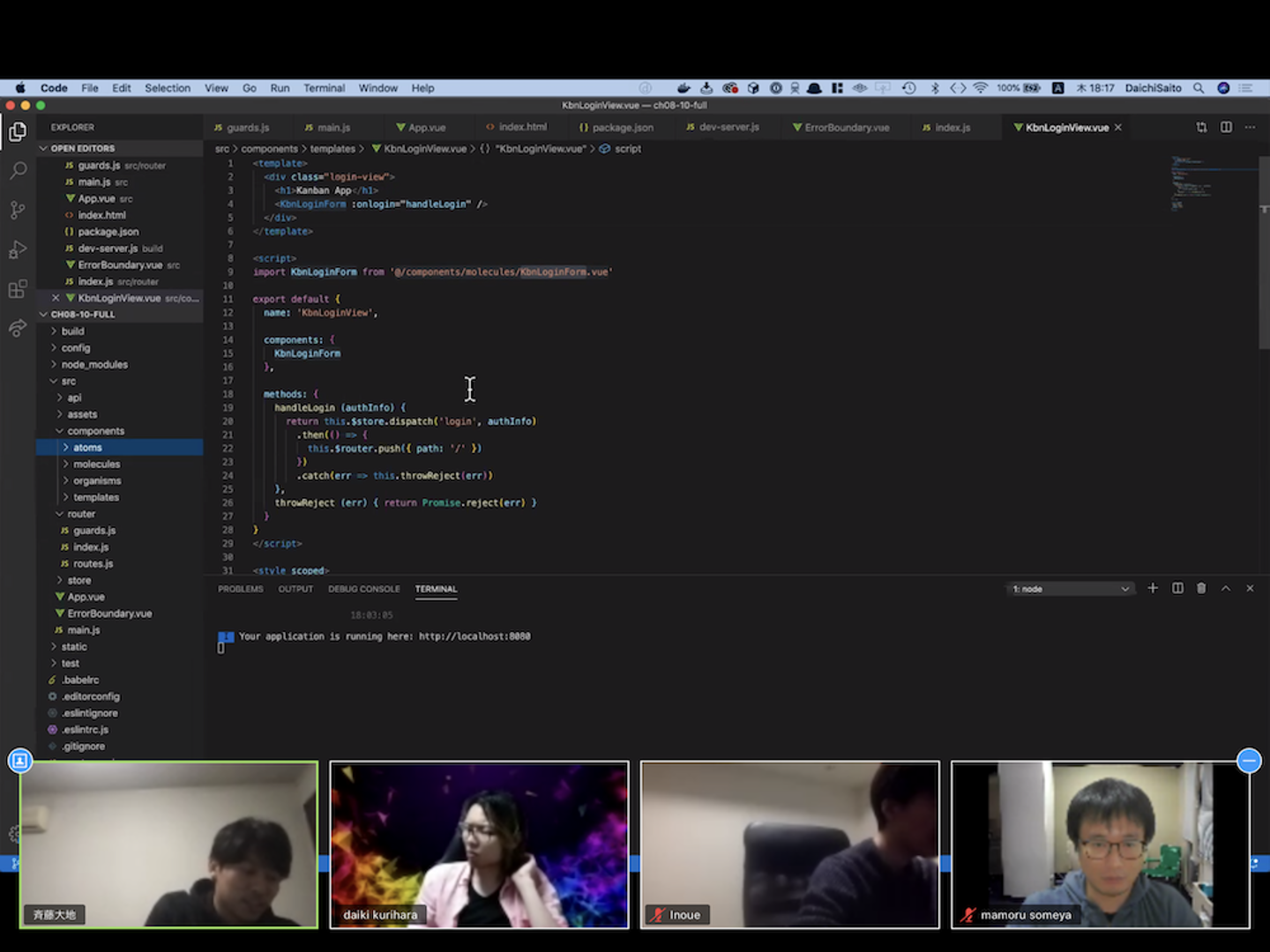Open the DaichiSaito user menu in menu bar
Screen dimensions: 1270x952
pyautogui.click(x=1153, y=88)
